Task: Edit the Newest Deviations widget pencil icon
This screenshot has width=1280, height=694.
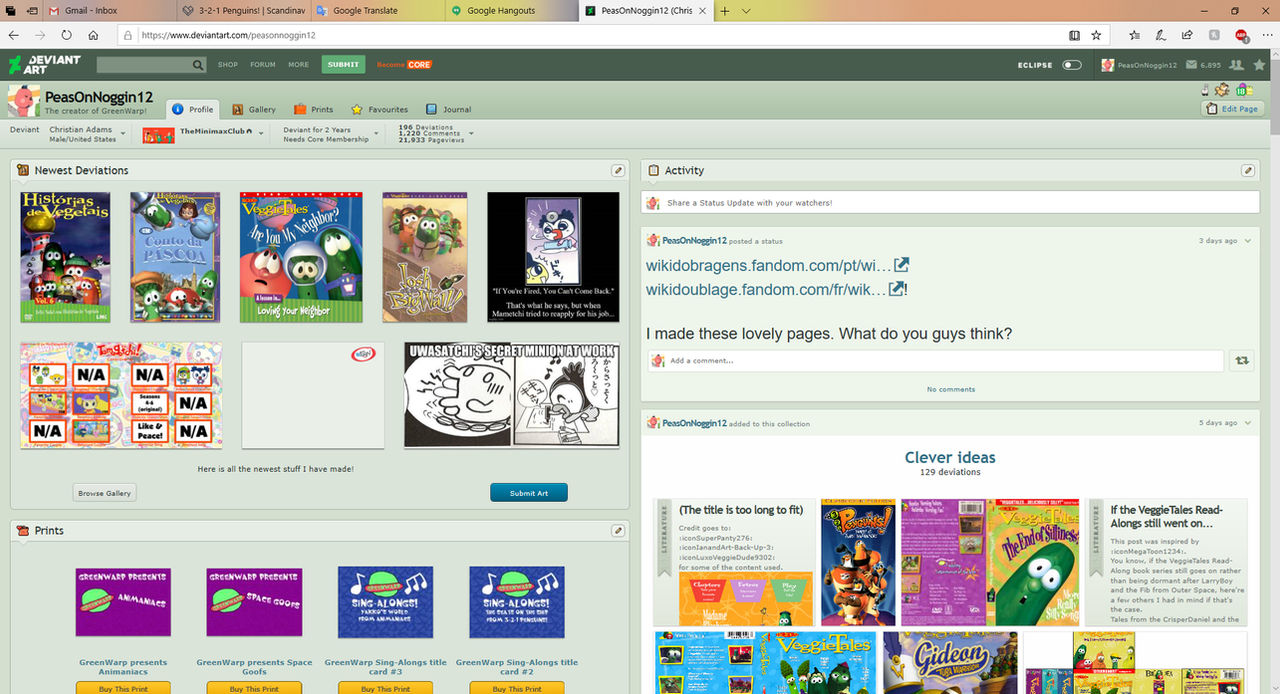Action: click(x=618, y=170)
